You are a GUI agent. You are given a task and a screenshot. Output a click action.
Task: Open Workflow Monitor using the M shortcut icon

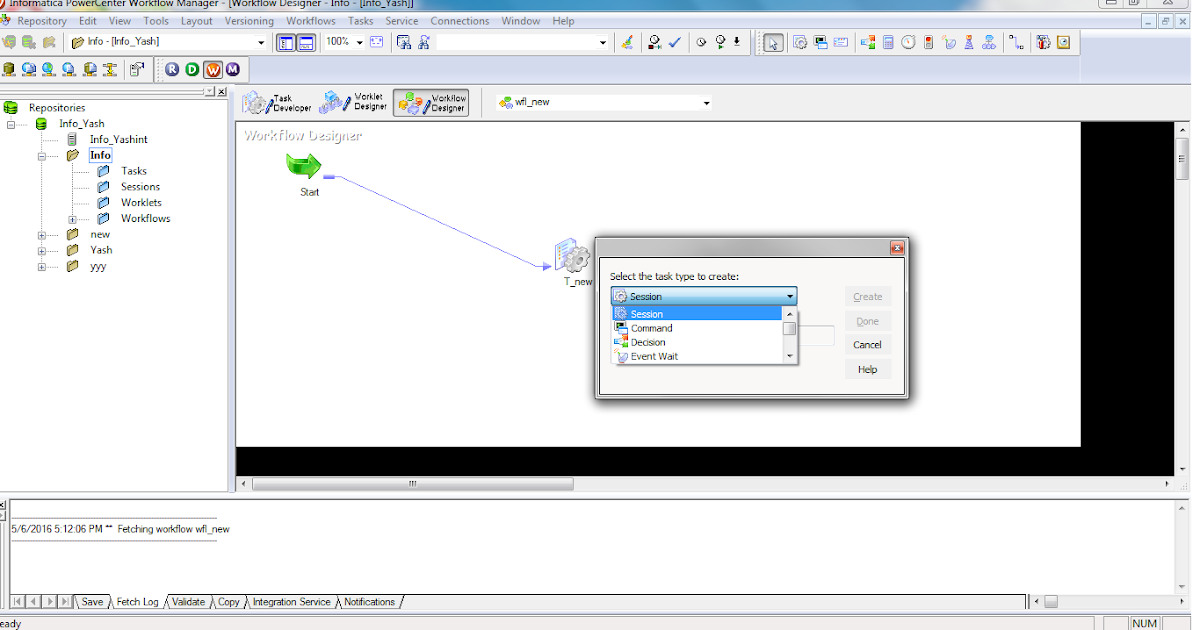(x=232, y=69)
